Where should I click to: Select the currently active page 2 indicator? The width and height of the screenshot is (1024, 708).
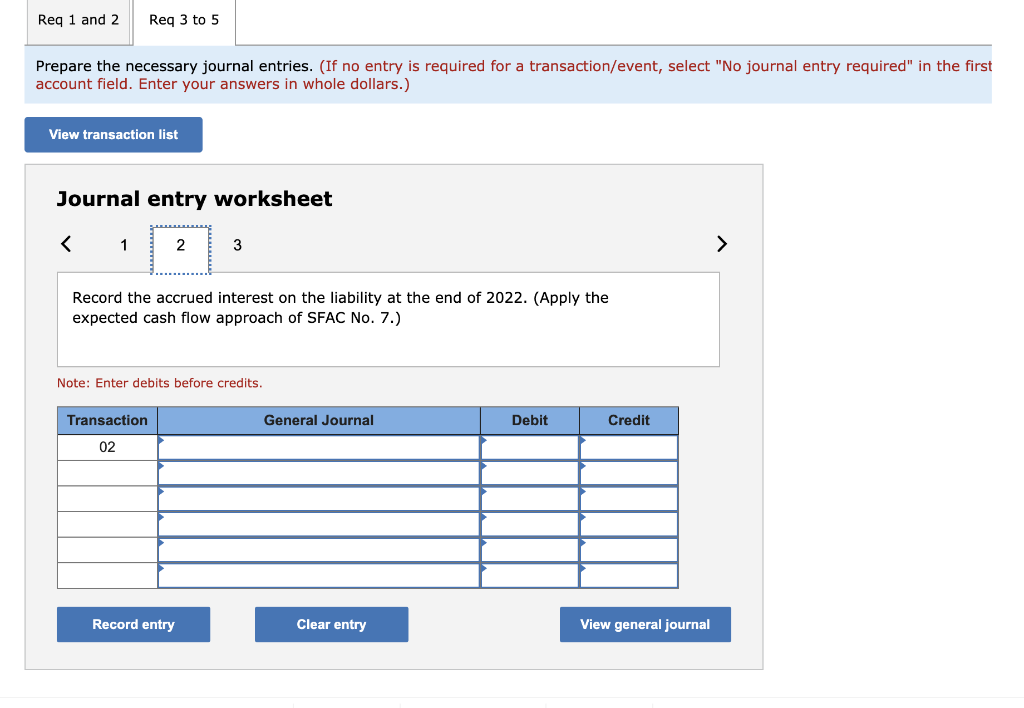[180, 244]
